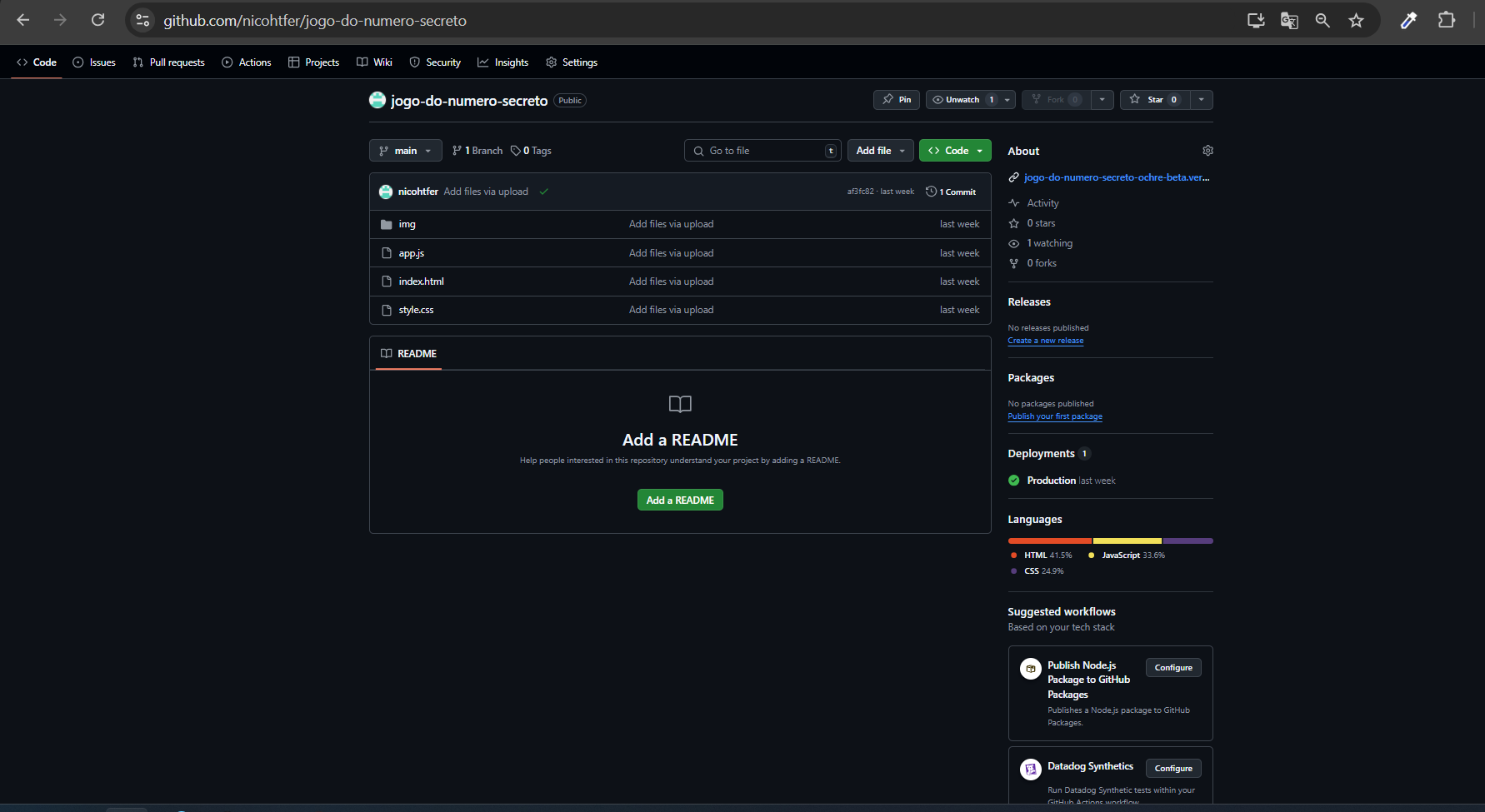Open the jogo-do-numero-secreto repository title
Image resolution: width=1485 pixels, height=812 pixels.
coord(469,101)
